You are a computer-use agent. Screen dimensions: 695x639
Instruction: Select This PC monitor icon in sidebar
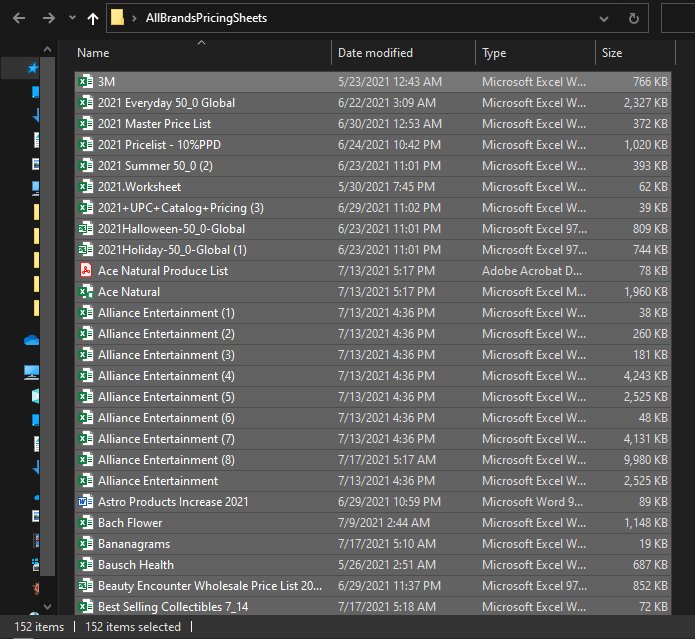[31, 372]
